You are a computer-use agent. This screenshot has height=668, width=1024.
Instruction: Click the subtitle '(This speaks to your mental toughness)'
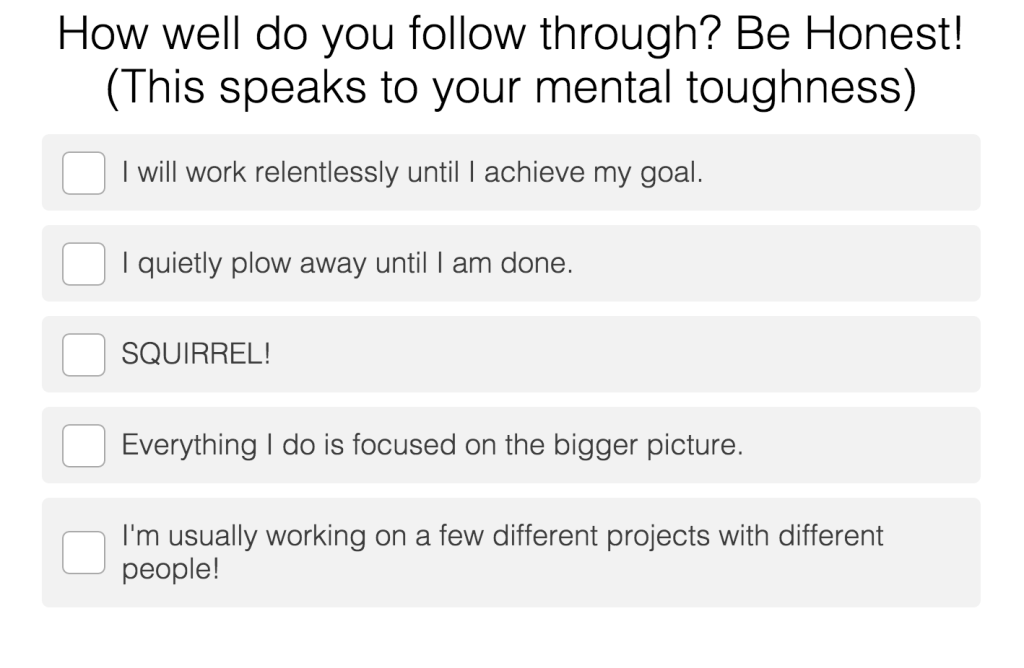[511, 87]
